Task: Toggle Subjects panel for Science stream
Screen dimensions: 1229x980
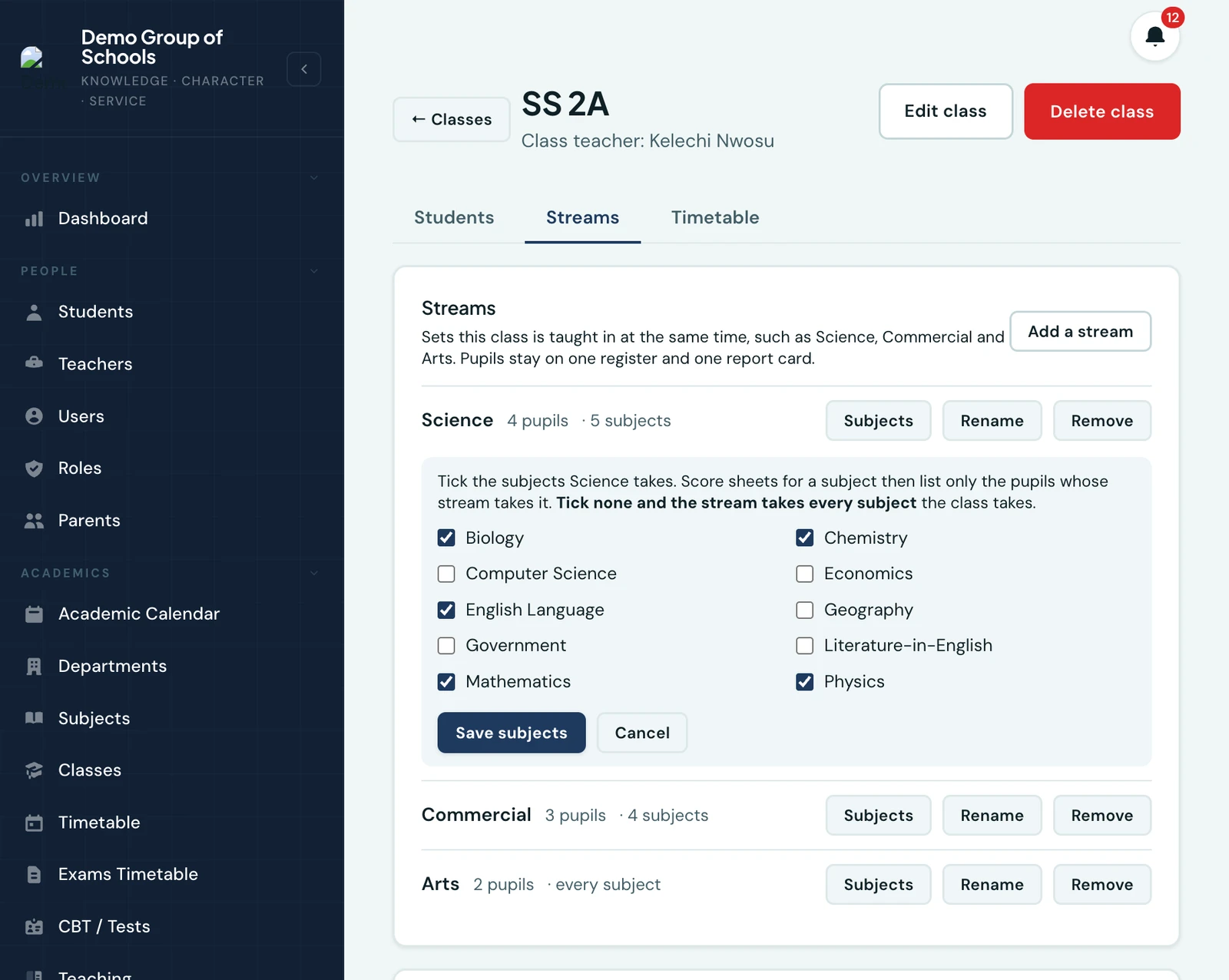Action: [x=878, y=420]
